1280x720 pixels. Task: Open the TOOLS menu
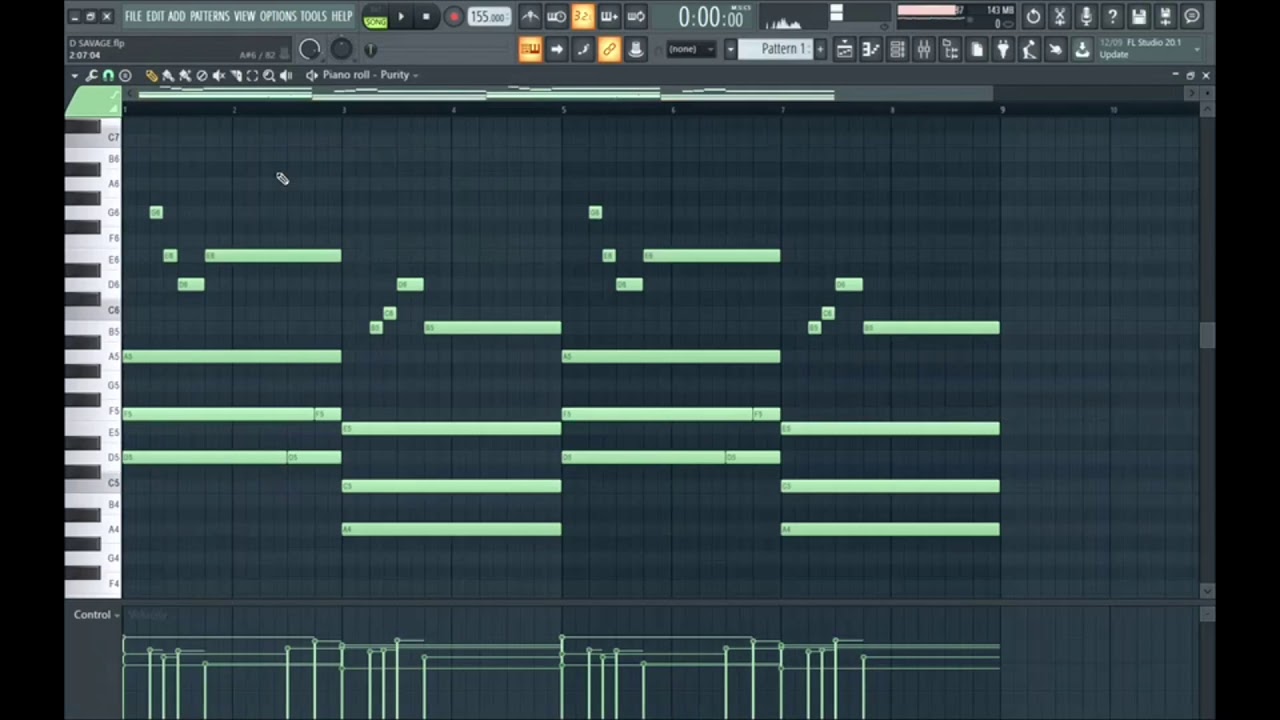[x=314, y=16]
